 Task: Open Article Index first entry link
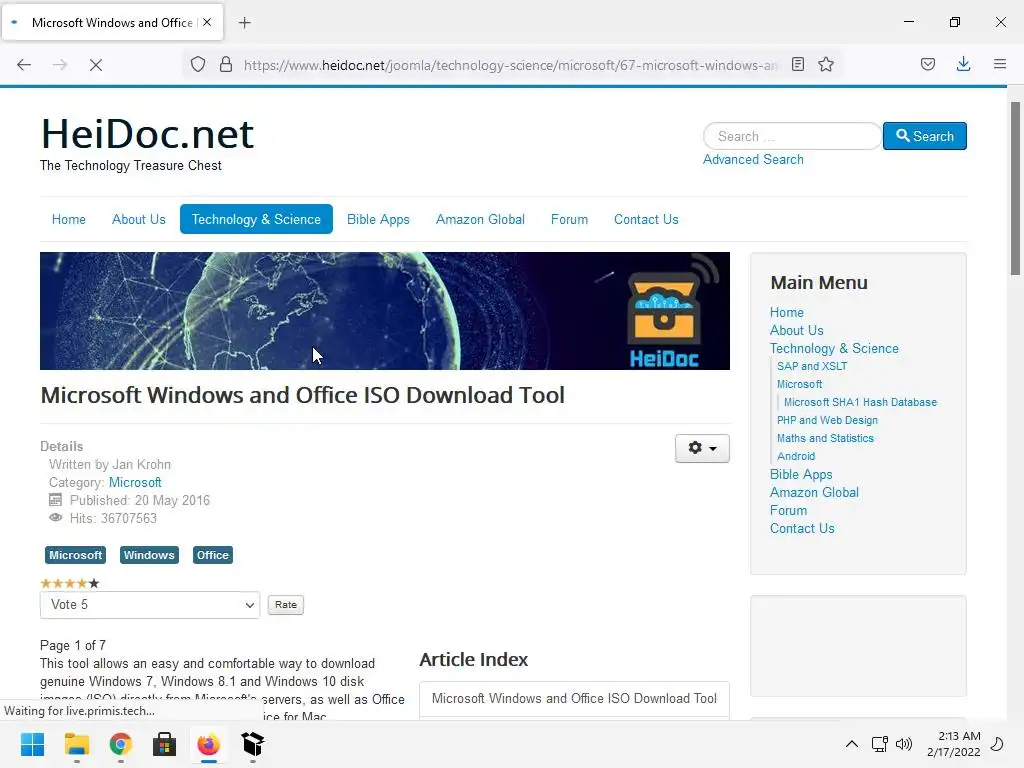574,699
